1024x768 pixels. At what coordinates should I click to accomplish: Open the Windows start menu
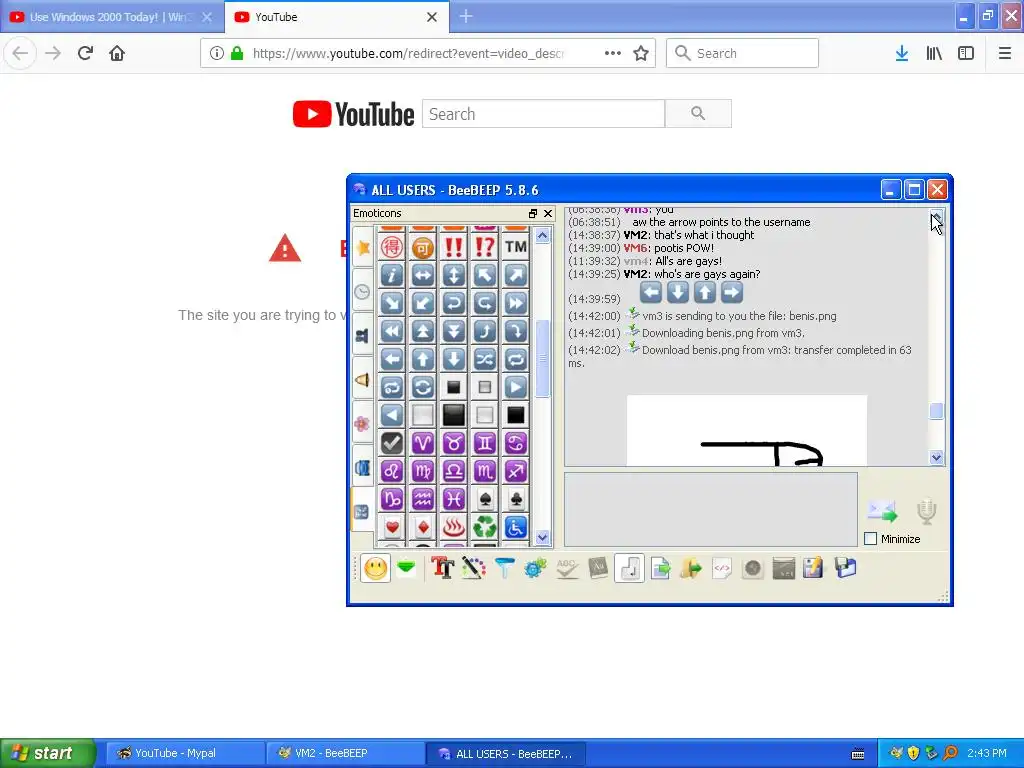click(48, 753)
